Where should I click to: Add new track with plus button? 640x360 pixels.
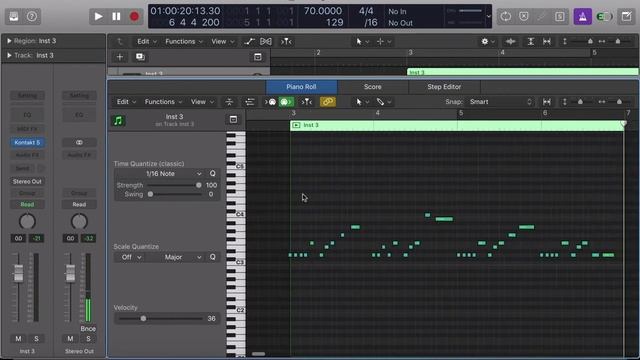120,57
